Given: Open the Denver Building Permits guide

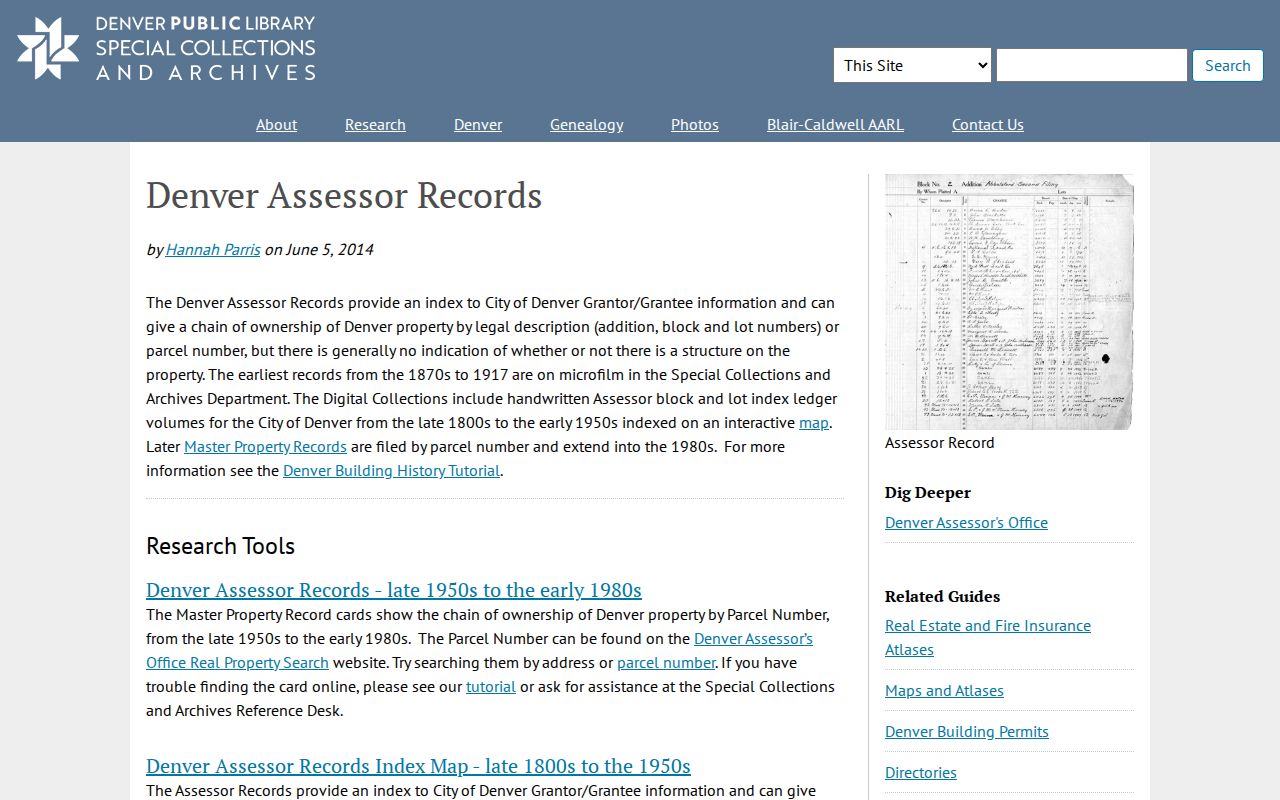Looking at the screenshot, I should point(967,731).
